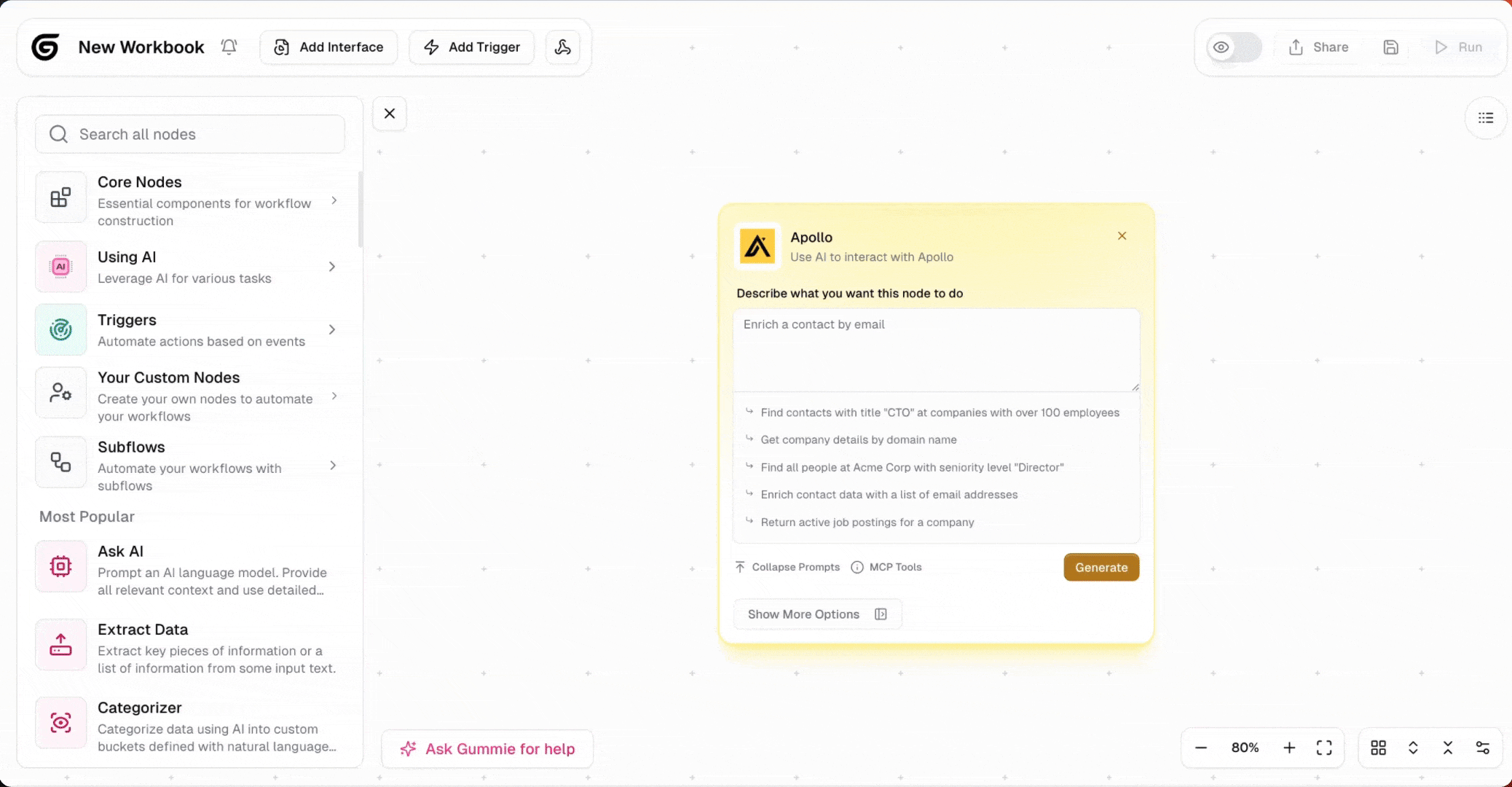Click the Search all nodes field
Screen dimensions: 1512x787
tap(190, 134)
